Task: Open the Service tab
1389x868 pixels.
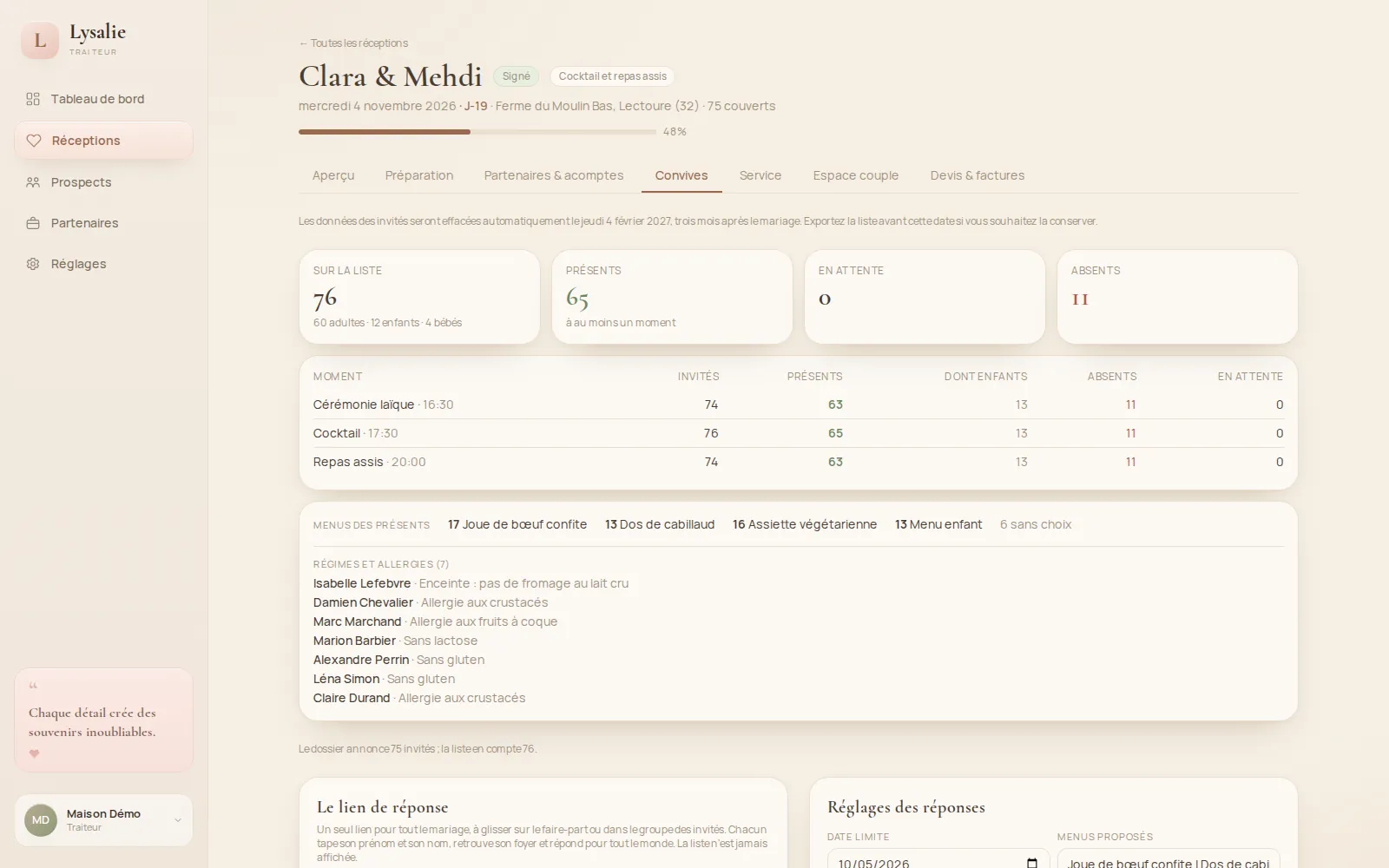Action: (x=760, y=175)
